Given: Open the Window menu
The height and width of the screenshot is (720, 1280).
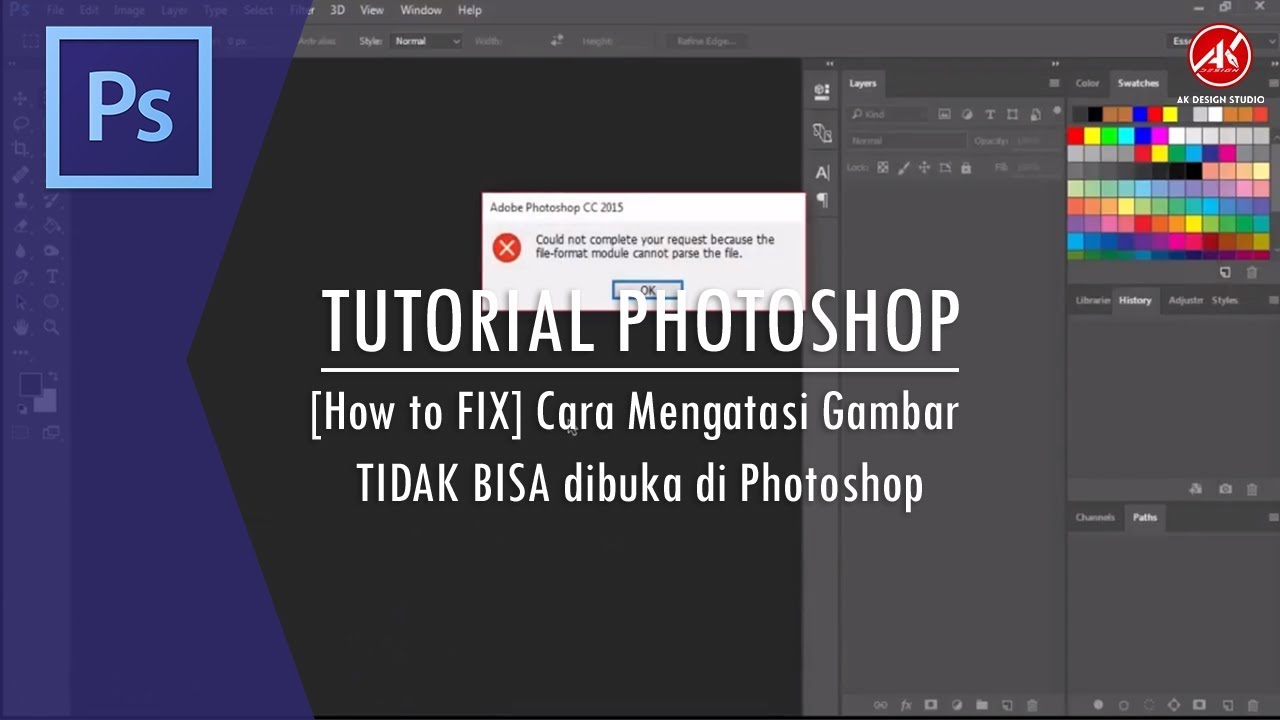Looking at the screenshot, I should [421, 10].
